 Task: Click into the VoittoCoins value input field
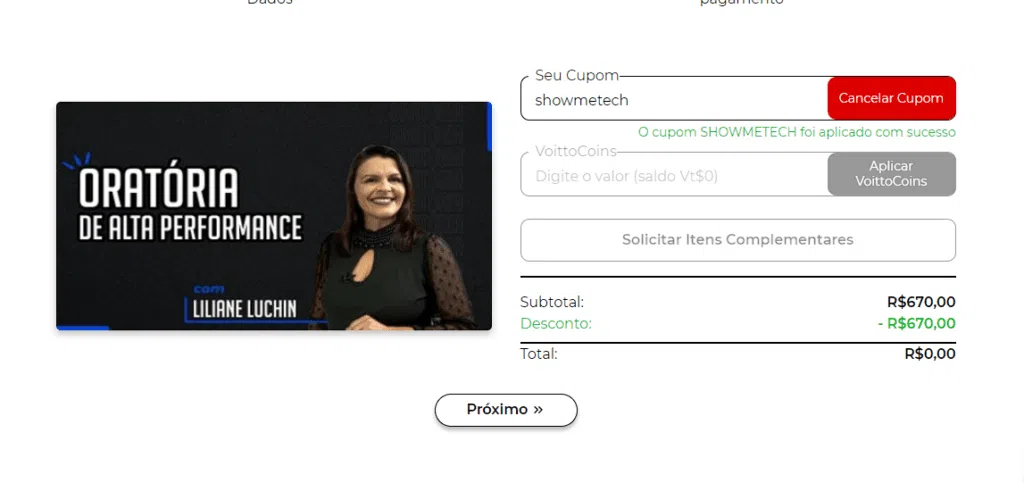pyautogui.click(x=674, y=176)
